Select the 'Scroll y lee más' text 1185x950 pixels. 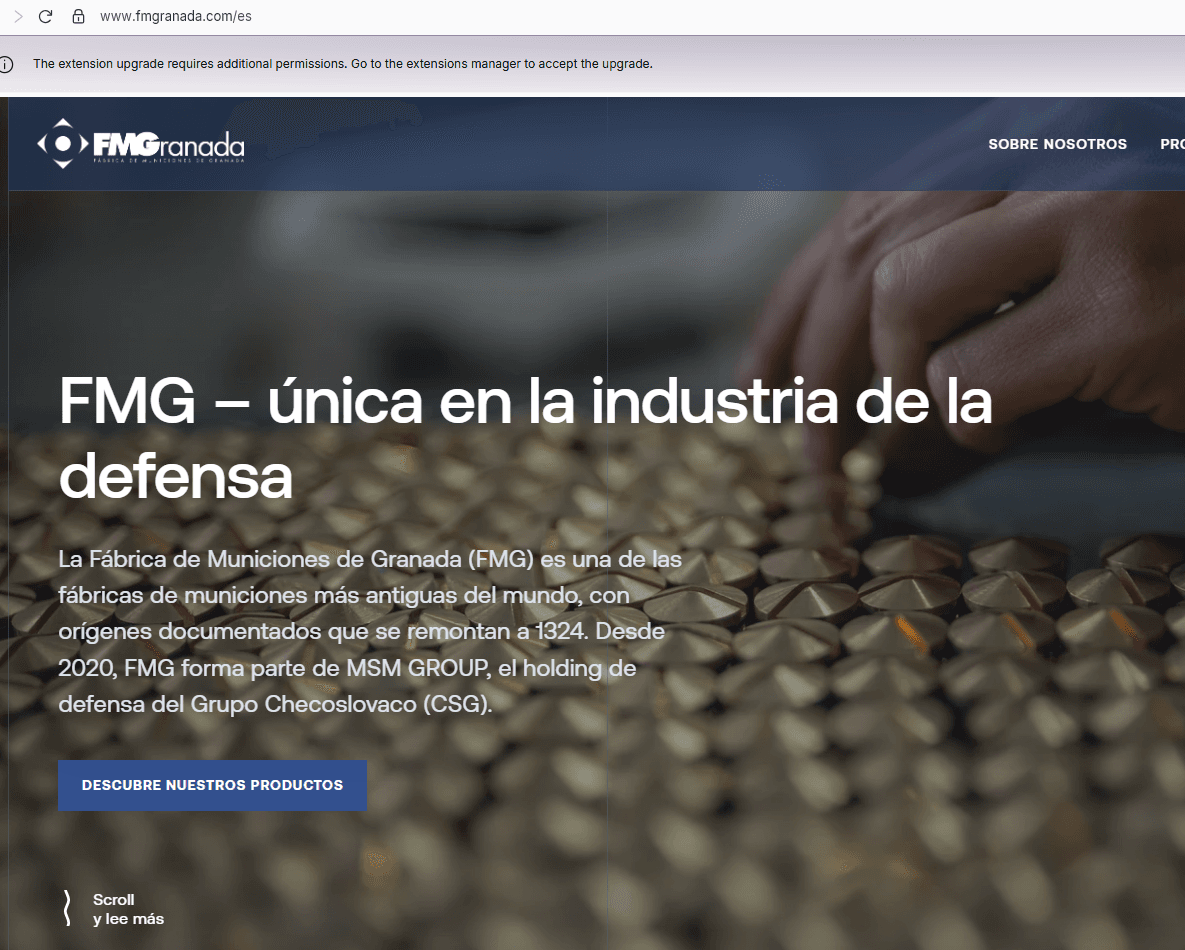128,909
